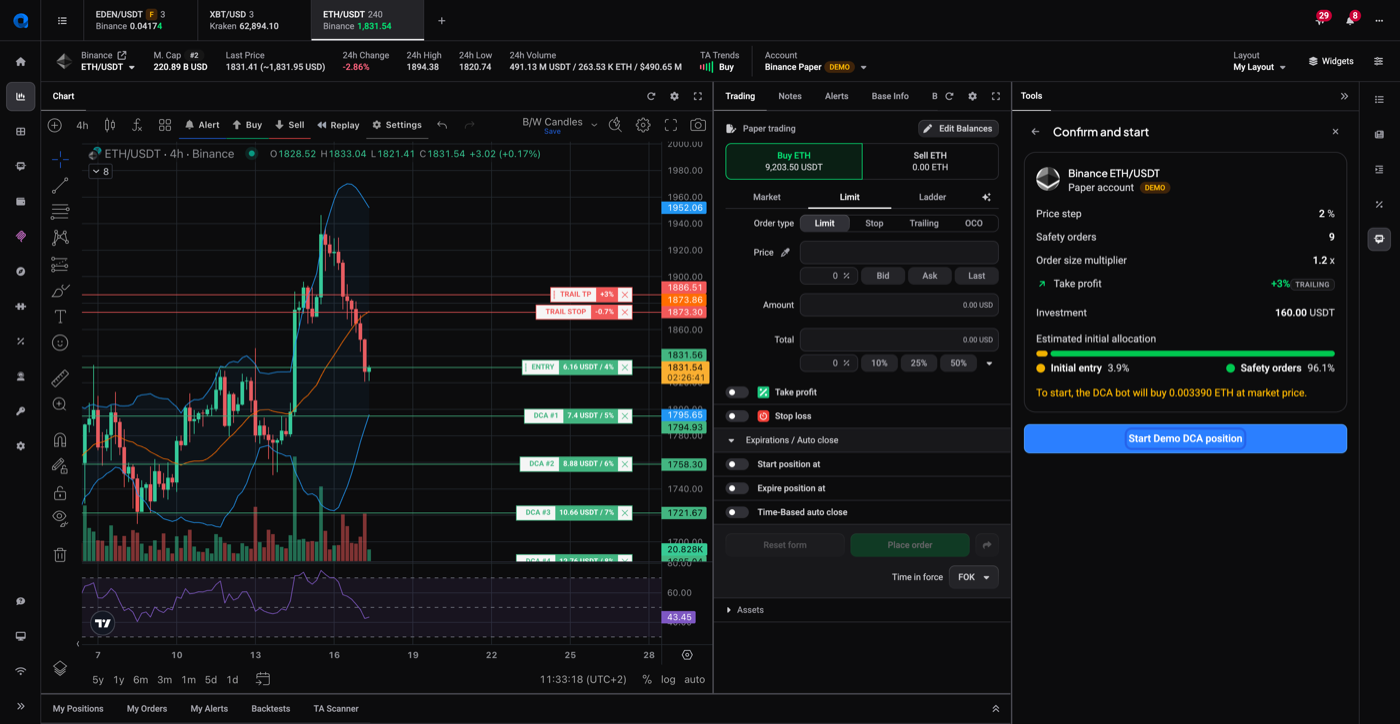Viewport: 1400px width, 724px height.
Task: Click the Price input field
Action: pos(899,252)
